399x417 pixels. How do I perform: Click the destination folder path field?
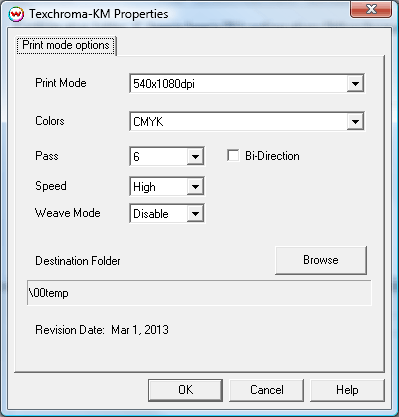point(199,293)
